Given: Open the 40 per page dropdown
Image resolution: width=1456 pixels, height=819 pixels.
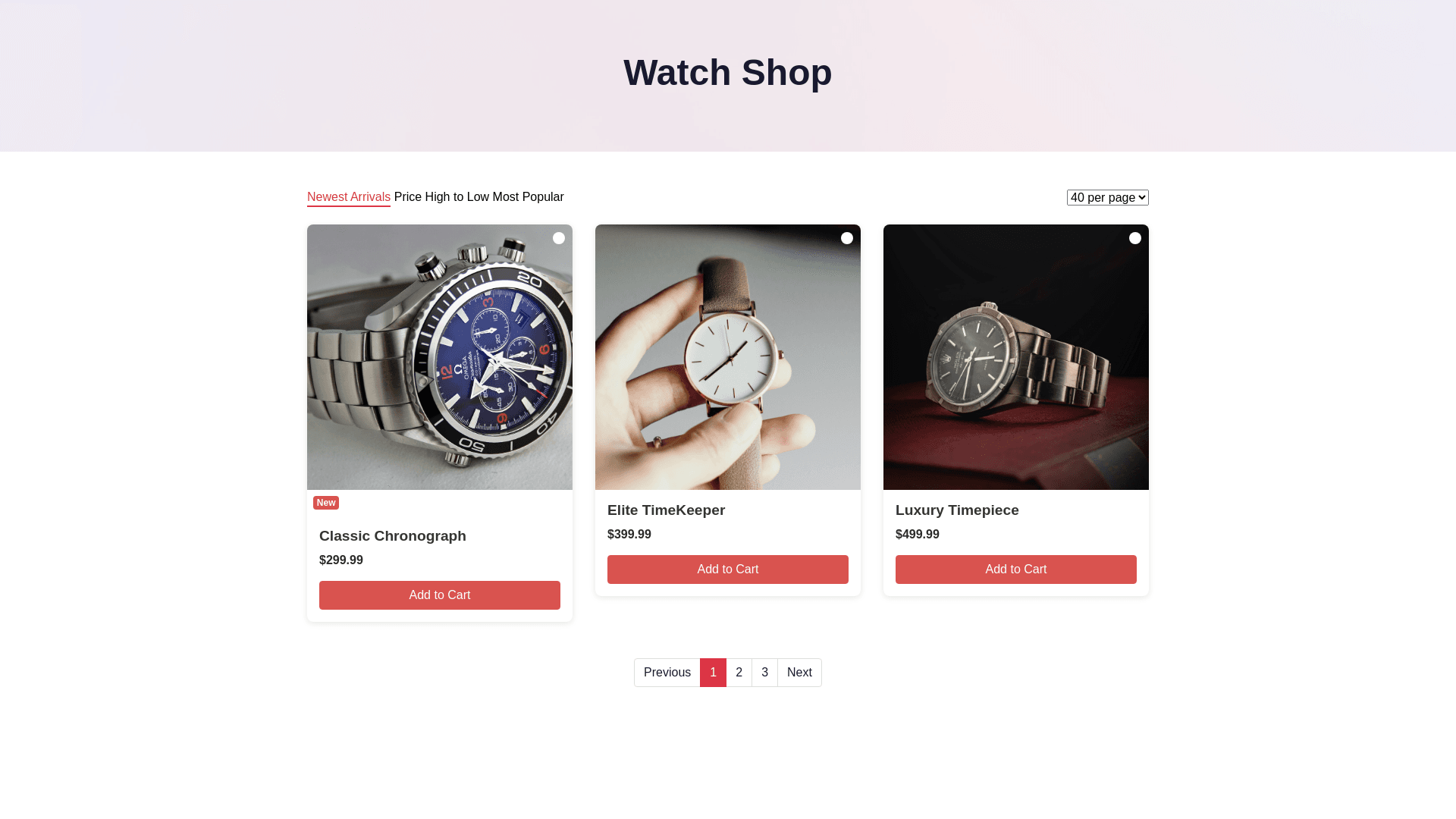Looking at the screenshot, I should tap(1108, 197).
